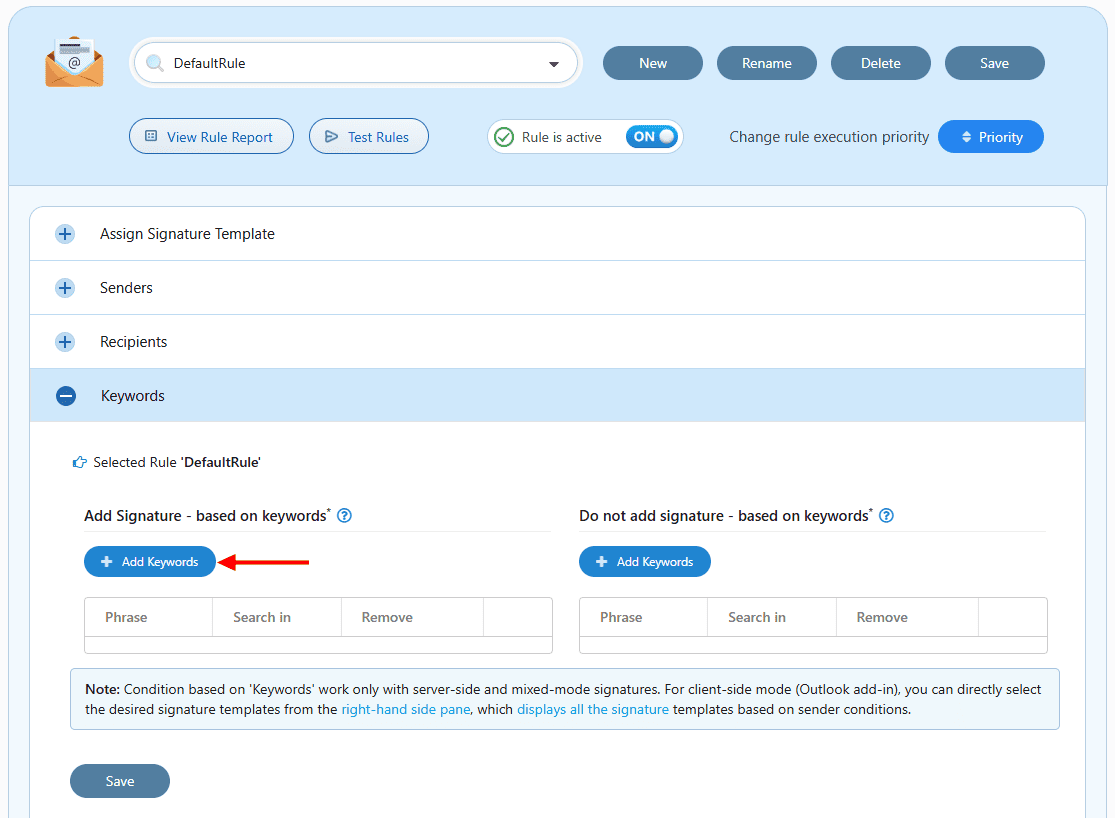
Task: Click Add Keywords under Do not add signature
Action: pos(645,562)
